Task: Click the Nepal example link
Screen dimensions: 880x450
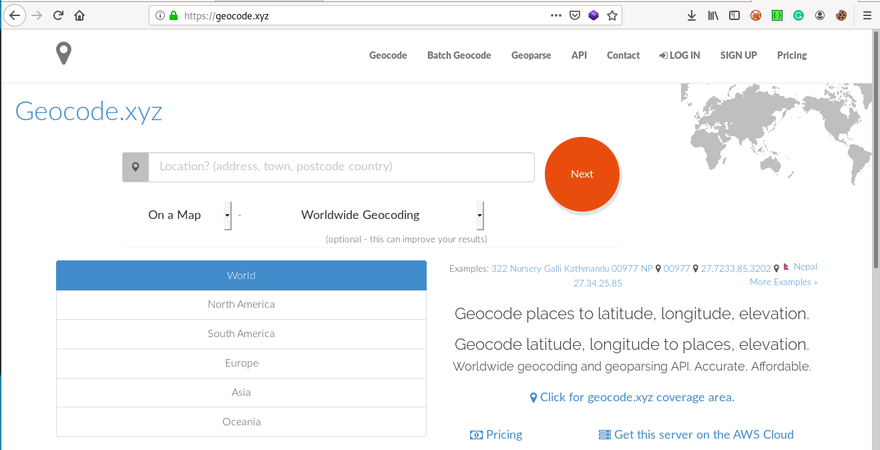Action: [x=805, y=267]
